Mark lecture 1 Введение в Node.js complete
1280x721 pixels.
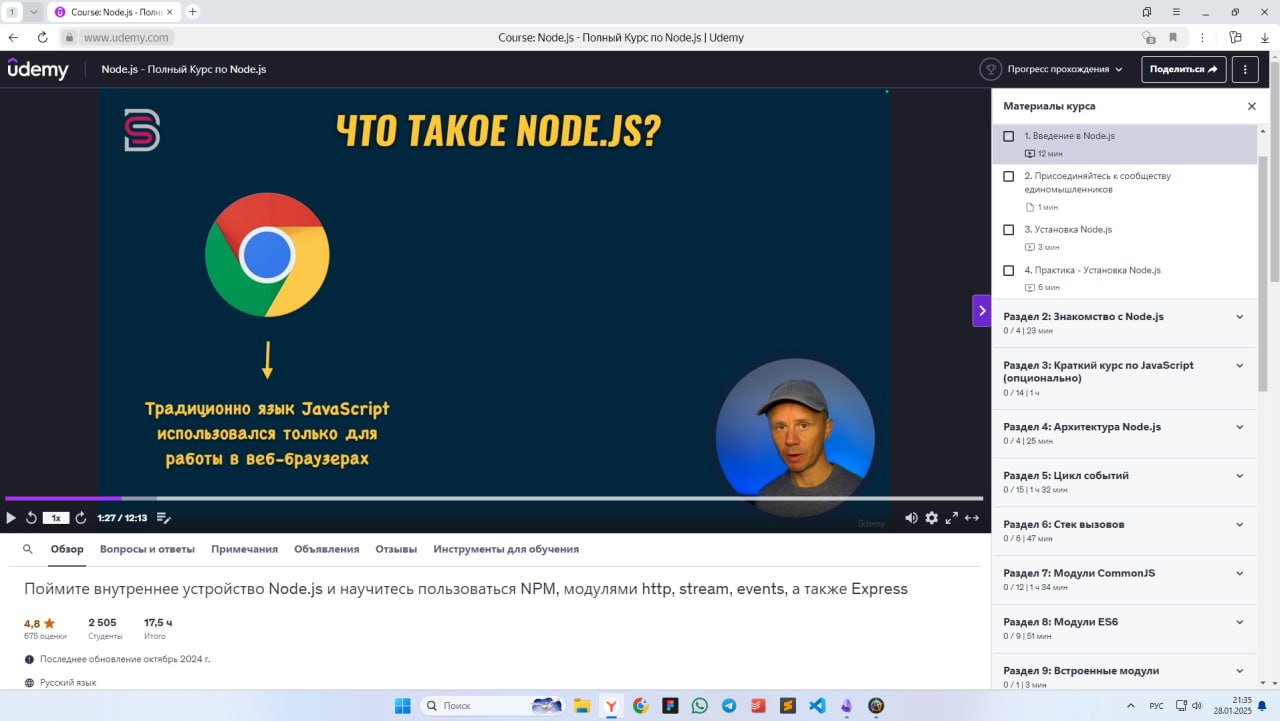click(1008, 136)
